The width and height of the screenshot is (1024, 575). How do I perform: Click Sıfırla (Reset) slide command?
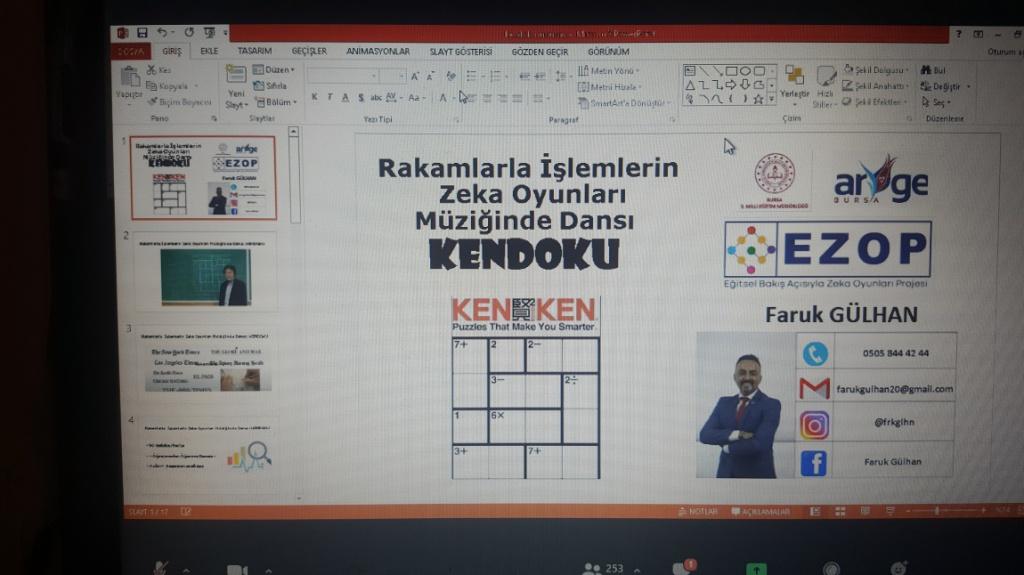[270, 86]
